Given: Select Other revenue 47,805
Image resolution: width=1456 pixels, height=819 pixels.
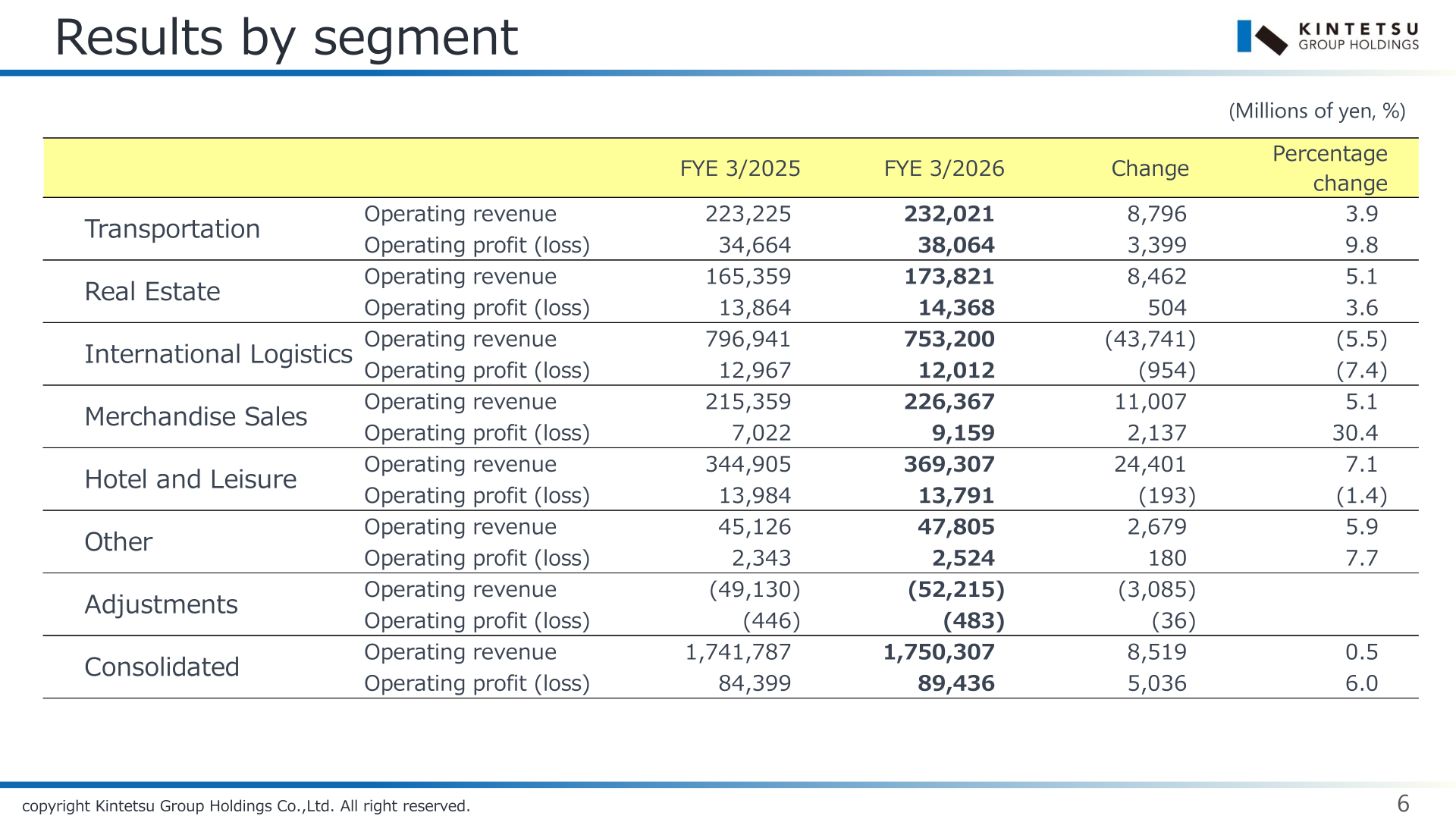Looking at the screenshot, I should pyautogui.click(x=956, y=527).
